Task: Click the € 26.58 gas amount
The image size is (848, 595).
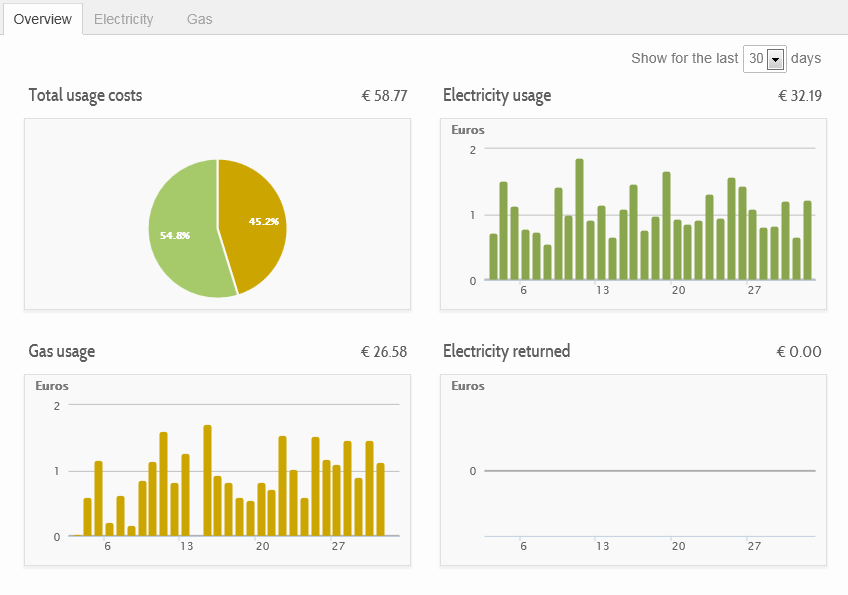Action: pos(384,352)
